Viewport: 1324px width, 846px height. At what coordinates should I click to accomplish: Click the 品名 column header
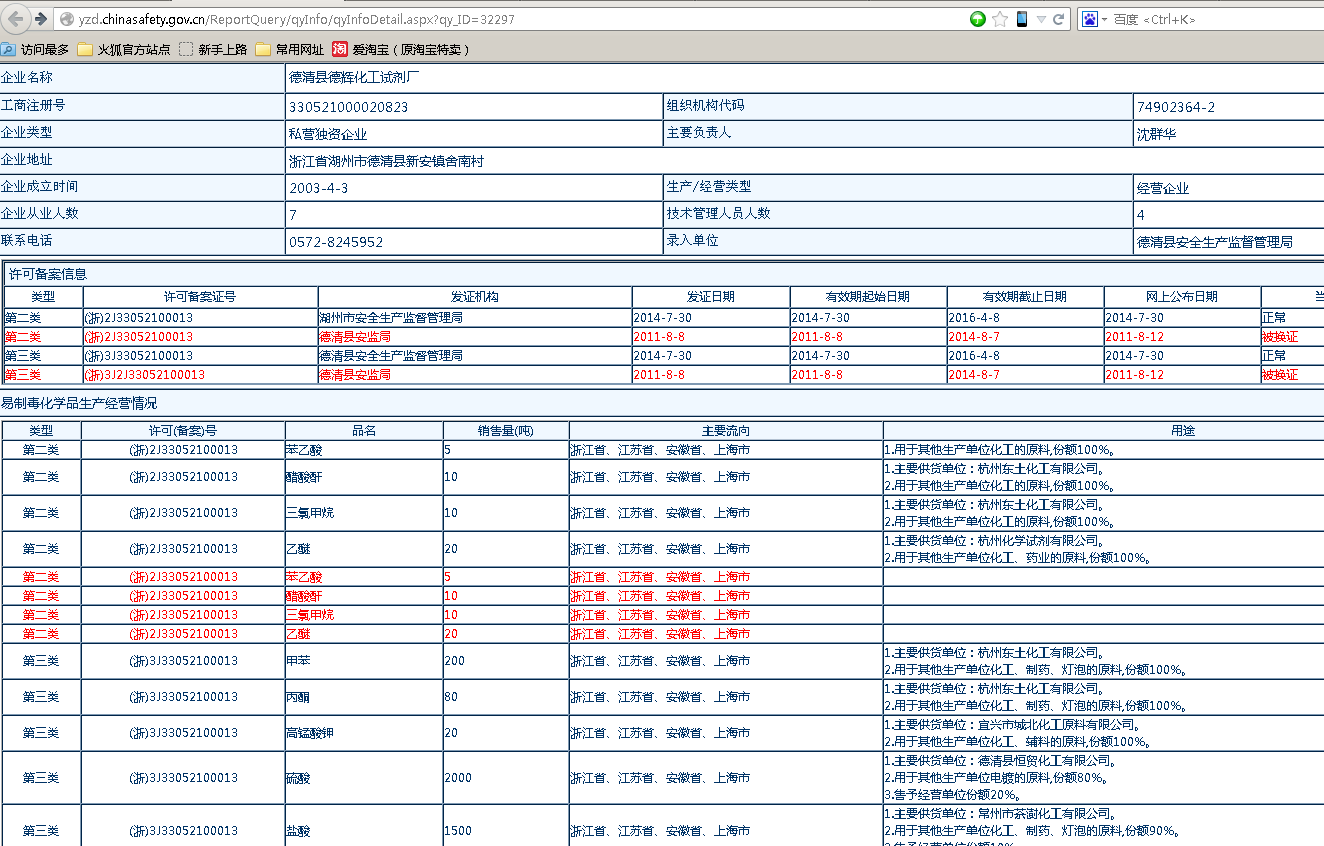click(364, 431)
